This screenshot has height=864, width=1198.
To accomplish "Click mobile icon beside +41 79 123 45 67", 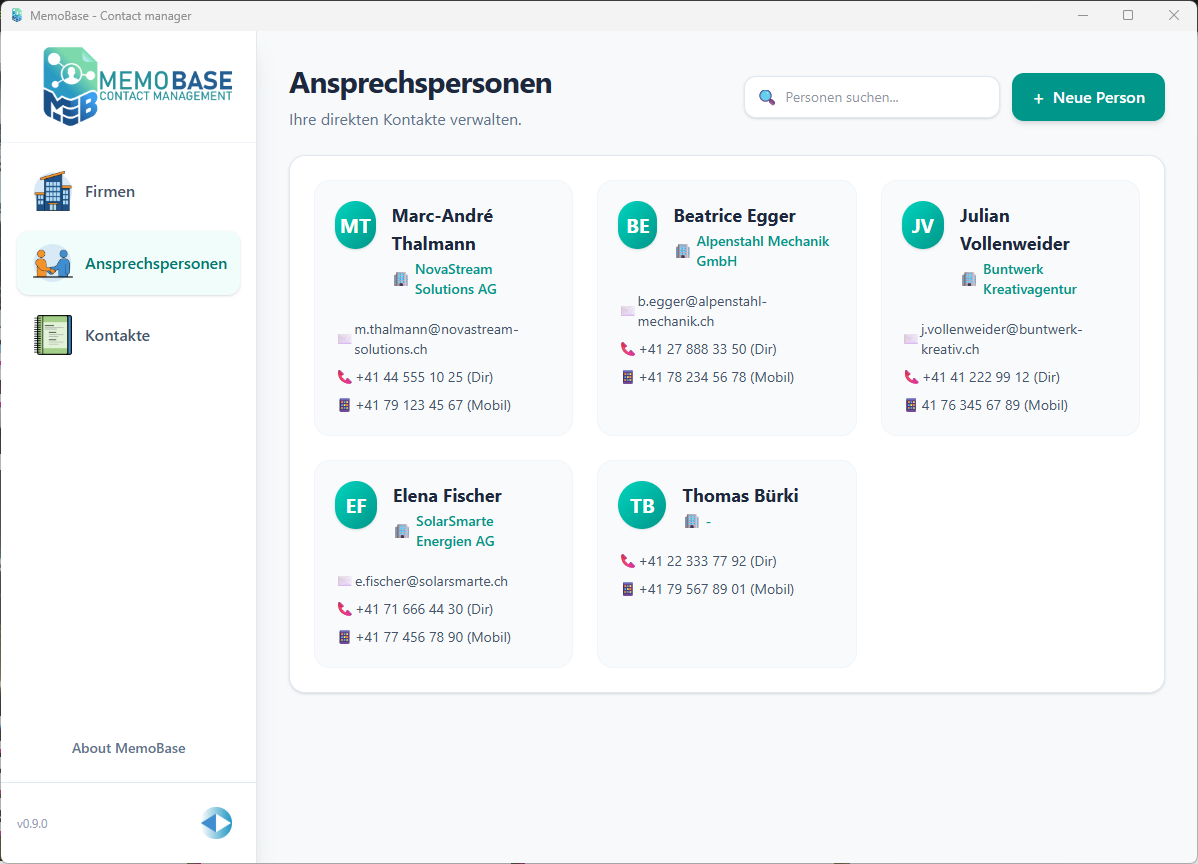I will [x=345, y=405].
